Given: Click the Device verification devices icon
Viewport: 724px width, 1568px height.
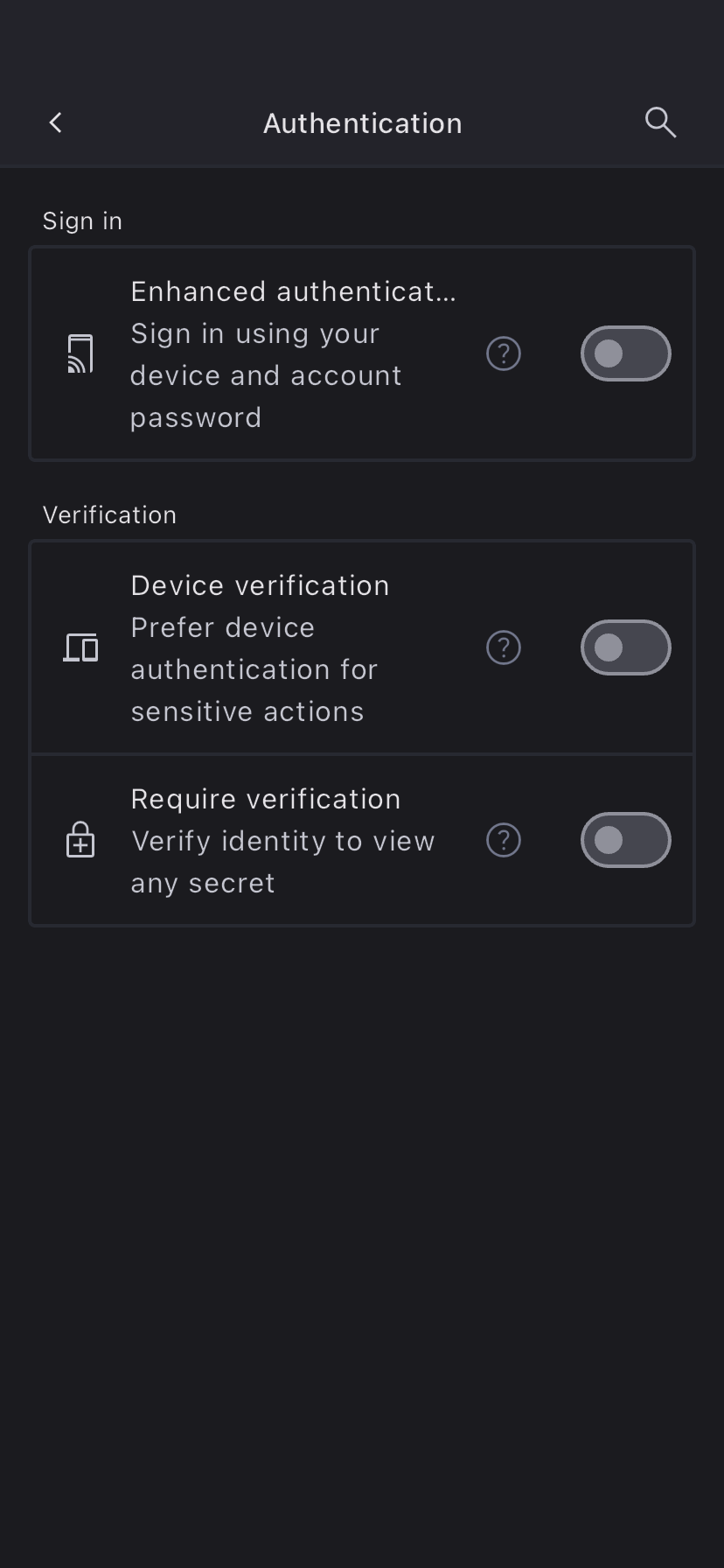Looking at the screenshot, I should click(80, 647).
